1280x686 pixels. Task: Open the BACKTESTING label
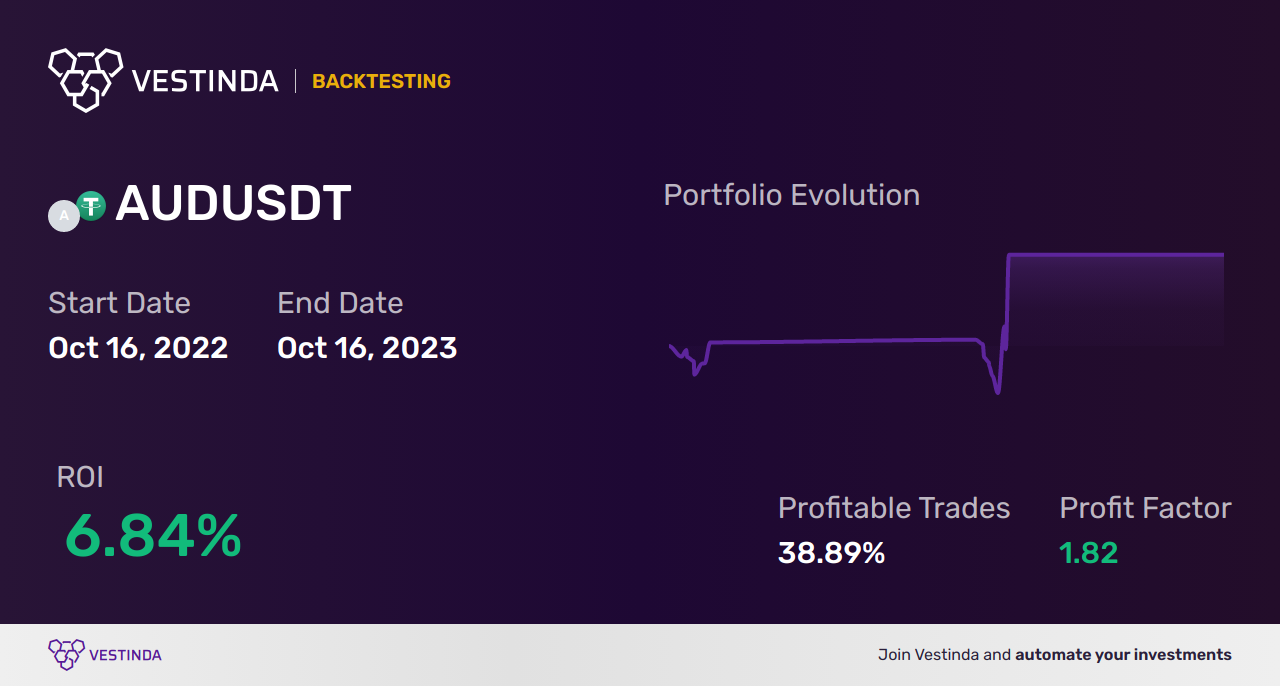(x=381, y=81)
